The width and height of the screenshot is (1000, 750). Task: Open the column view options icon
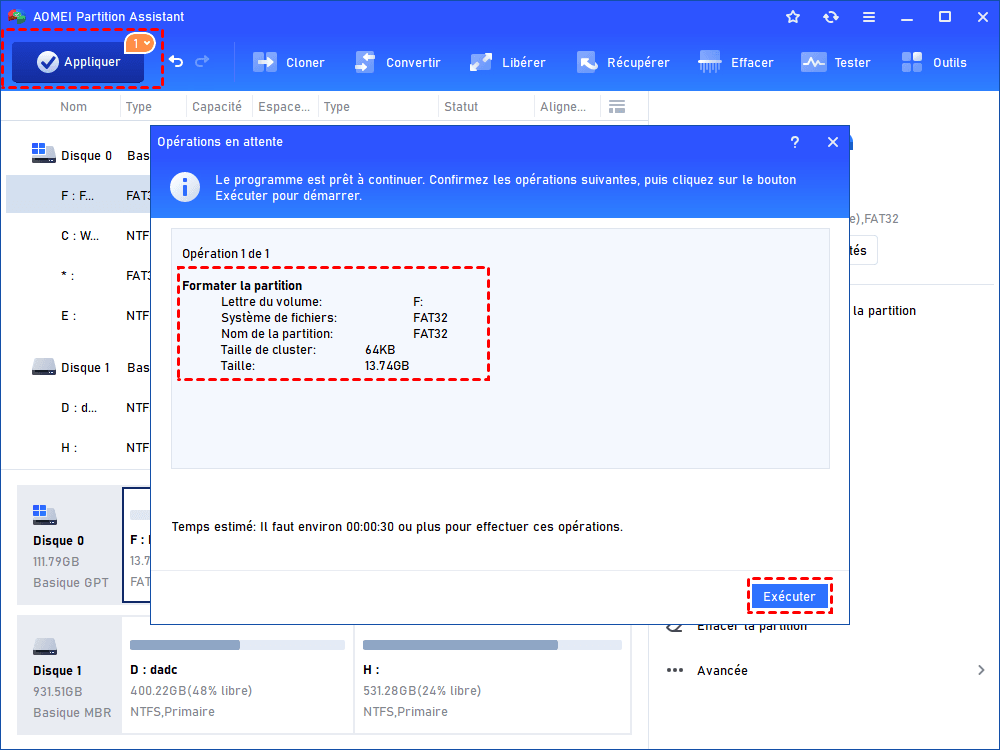[616, 107]
